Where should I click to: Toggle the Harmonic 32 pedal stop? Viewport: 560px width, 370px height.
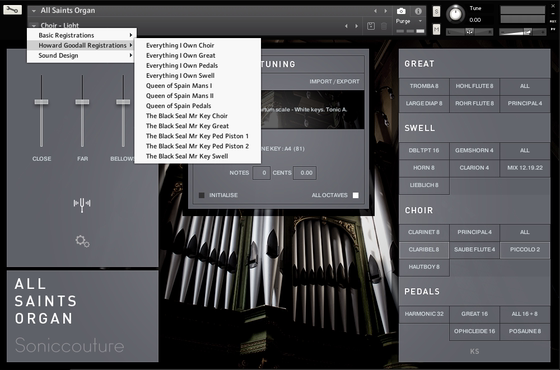pyautogui.click(x=424, y=314)
